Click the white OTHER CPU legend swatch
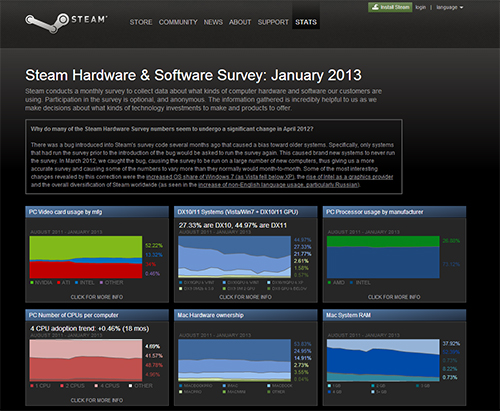The width and height of the screenshot is (500, 411). point(131,386)
